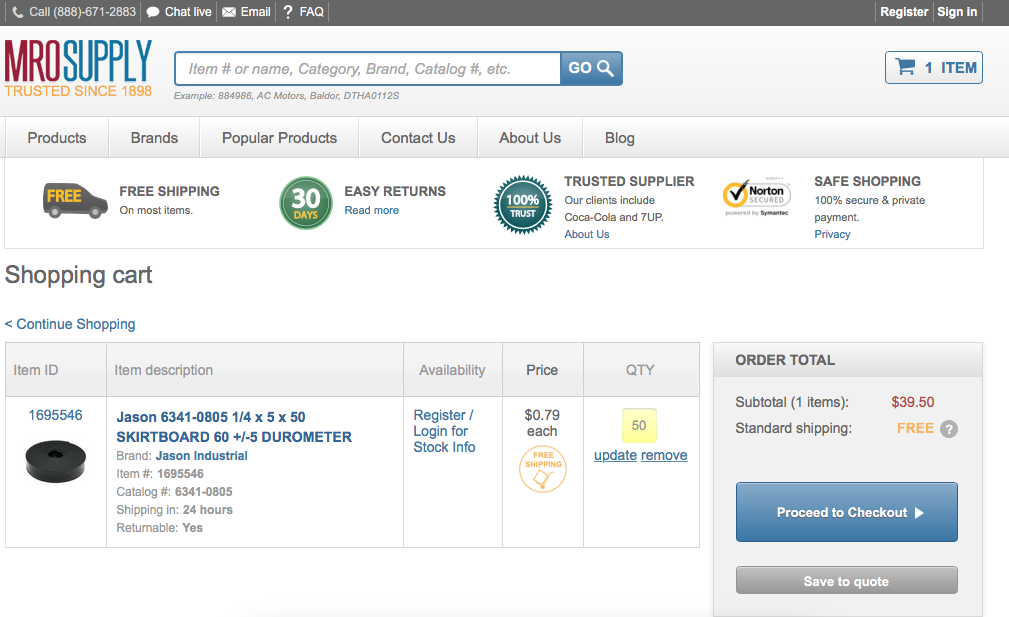
Task: Click the 100% Trust seal icon
Action: click(523, 204)
